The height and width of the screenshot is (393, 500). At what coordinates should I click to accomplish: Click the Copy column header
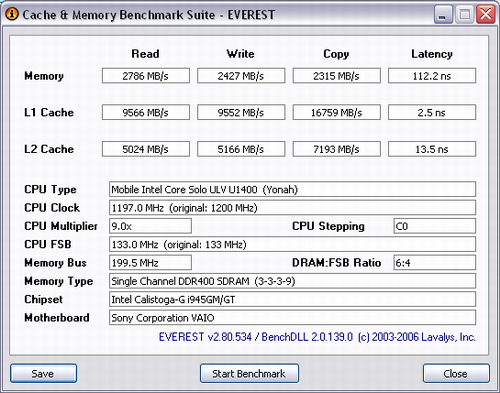point(336,54)
